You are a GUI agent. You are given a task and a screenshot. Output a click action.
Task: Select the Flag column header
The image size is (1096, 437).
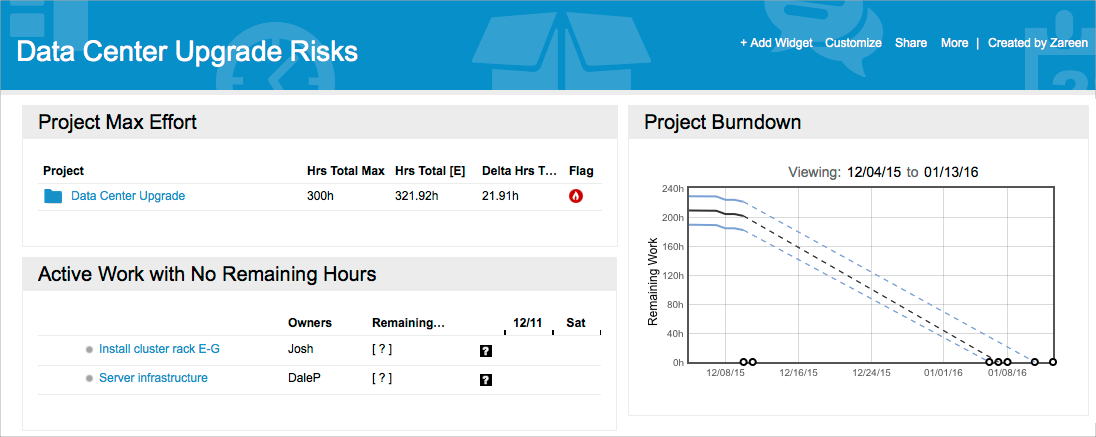[x=581, y=171]
